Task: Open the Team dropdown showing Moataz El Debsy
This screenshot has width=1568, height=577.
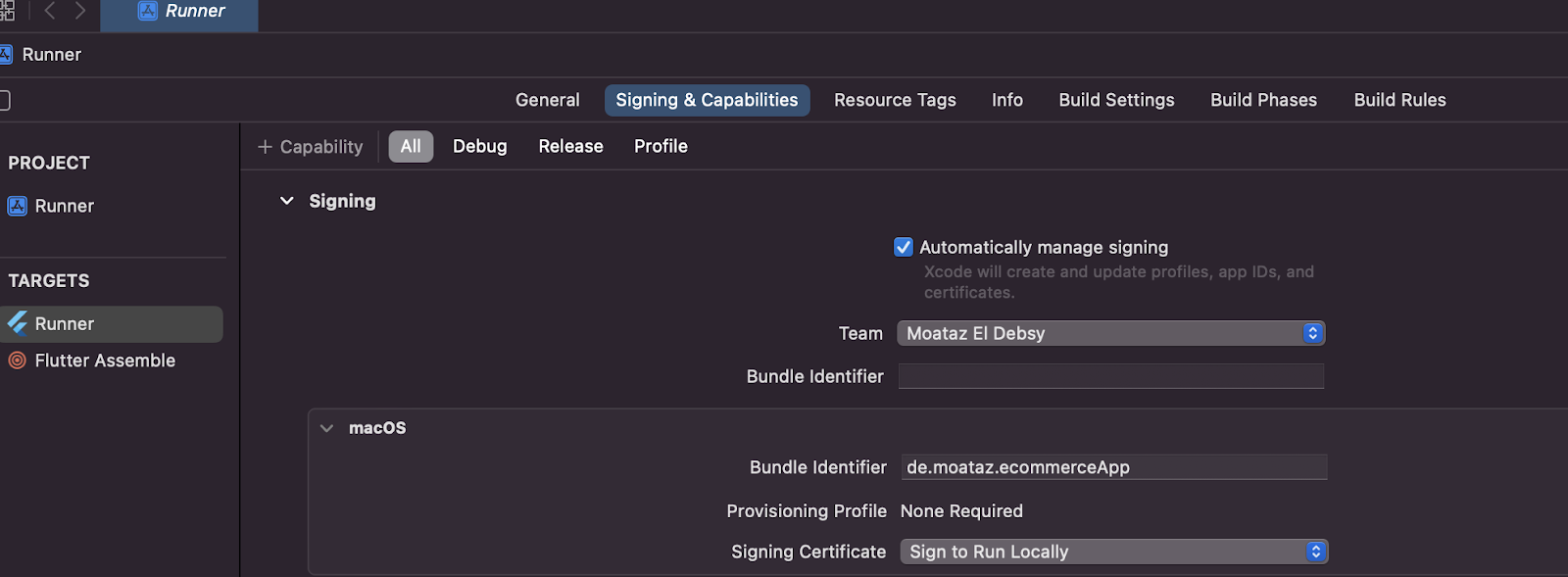Action: pyautogui.click(x=1110, y=333)
